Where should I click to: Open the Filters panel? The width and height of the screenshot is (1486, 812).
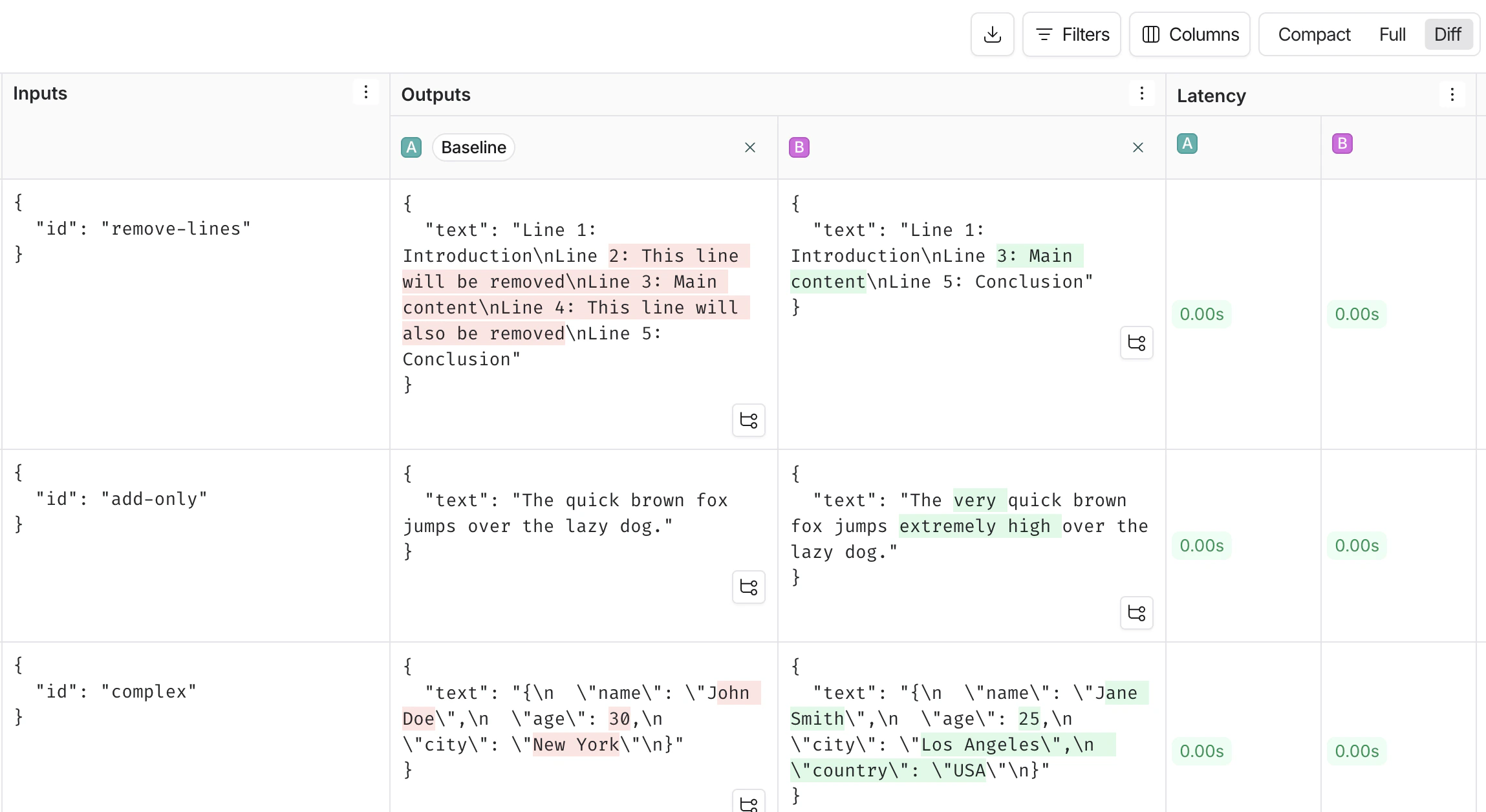(1071, 34)
